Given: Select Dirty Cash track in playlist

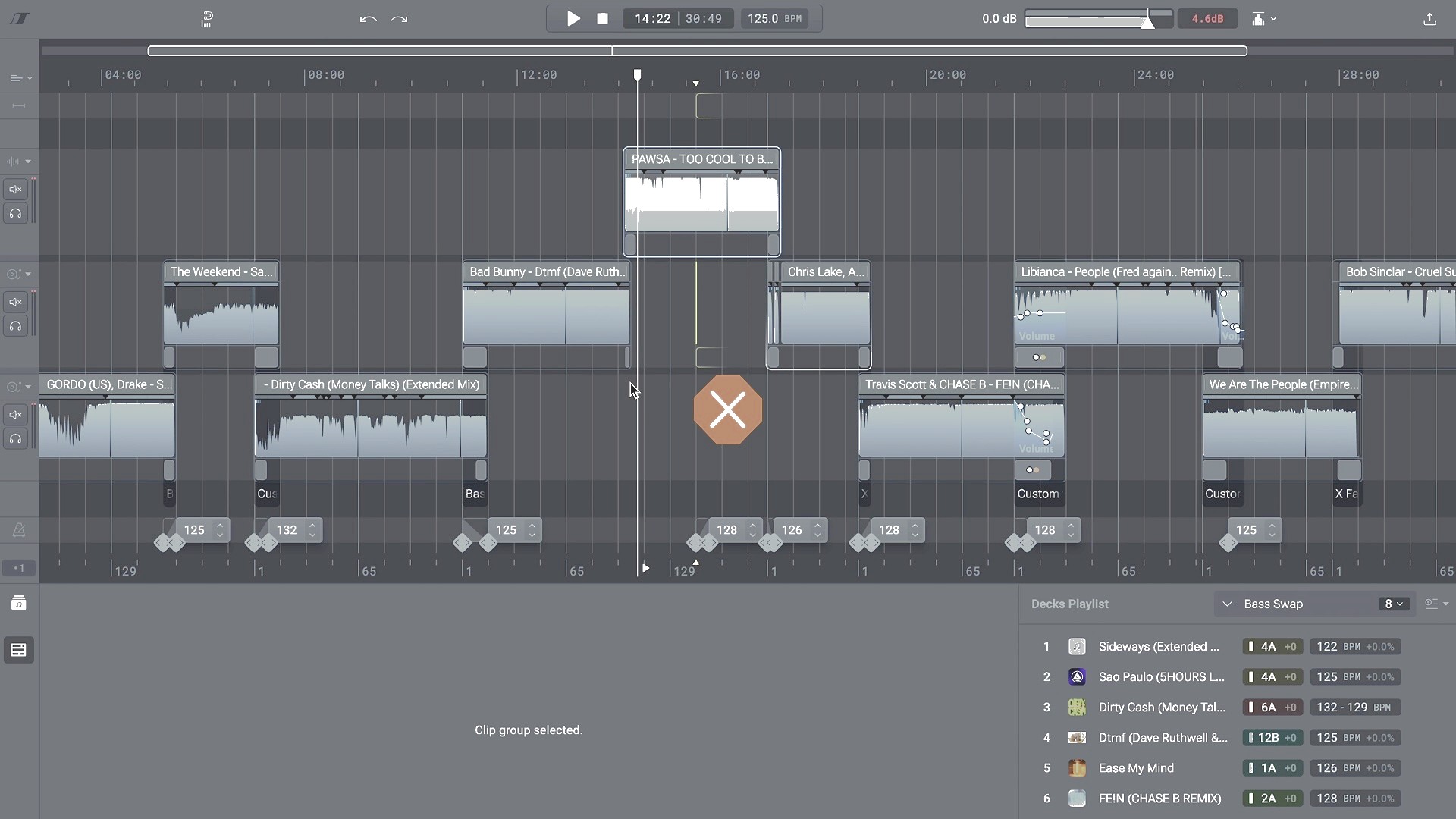Looking at the screenshot, I should pyautogui.click(x=1161, y=707).
